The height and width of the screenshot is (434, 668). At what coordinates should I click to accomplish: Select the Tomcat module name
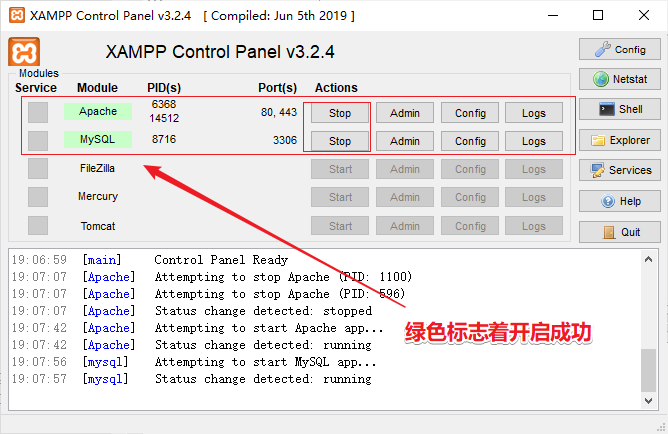point(98,226)
